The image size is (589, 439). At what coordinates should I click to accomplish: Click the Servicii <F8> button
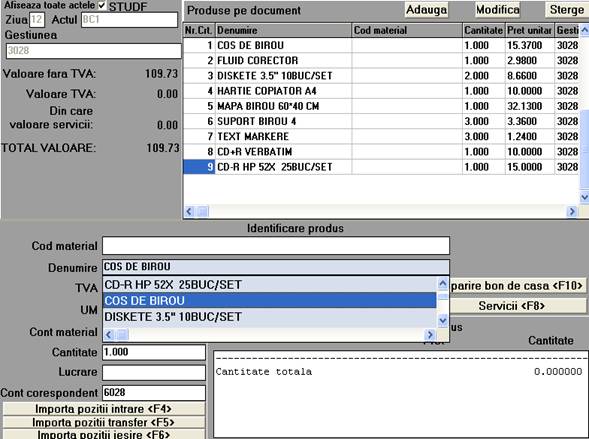pos(518,306)
